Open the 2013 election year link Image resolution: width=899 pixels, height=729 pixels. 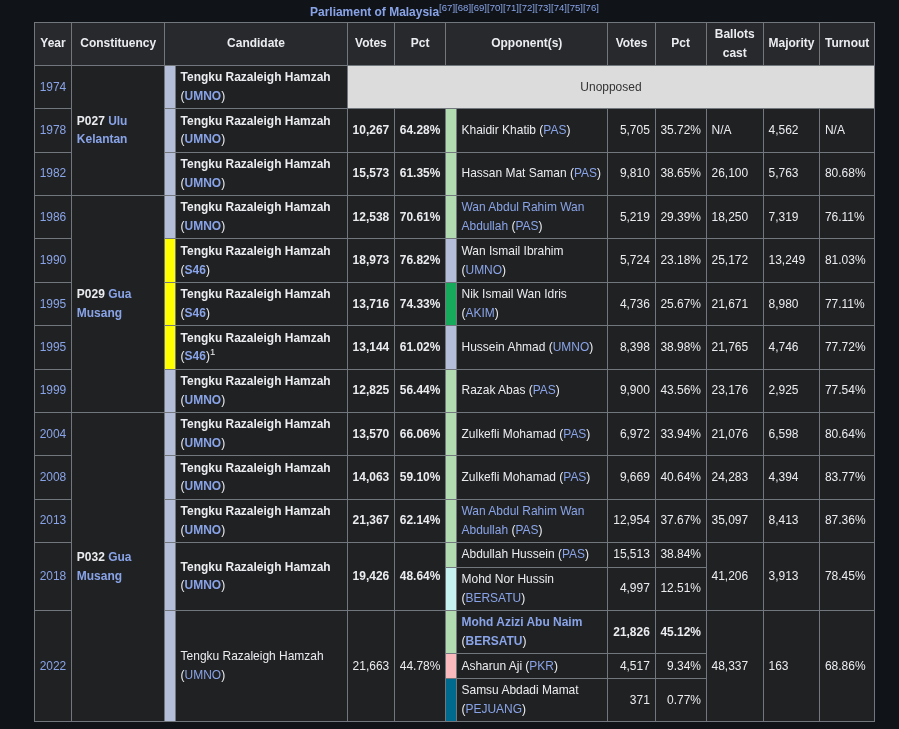click(x=53, y=520)
